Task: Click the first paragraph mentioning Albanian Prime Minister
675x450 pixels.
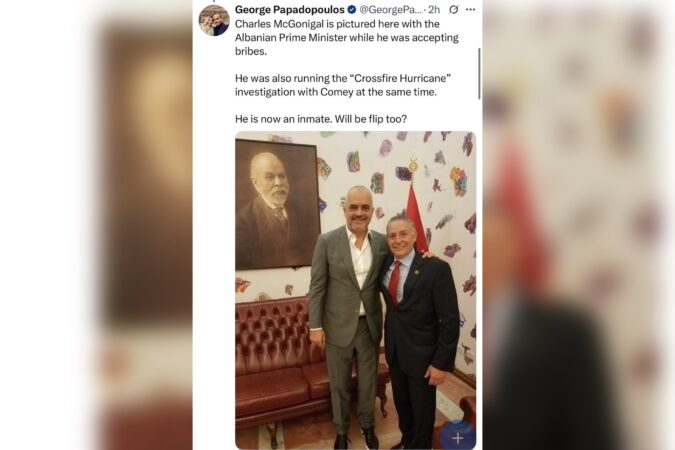Action: [x=347, y=37]
